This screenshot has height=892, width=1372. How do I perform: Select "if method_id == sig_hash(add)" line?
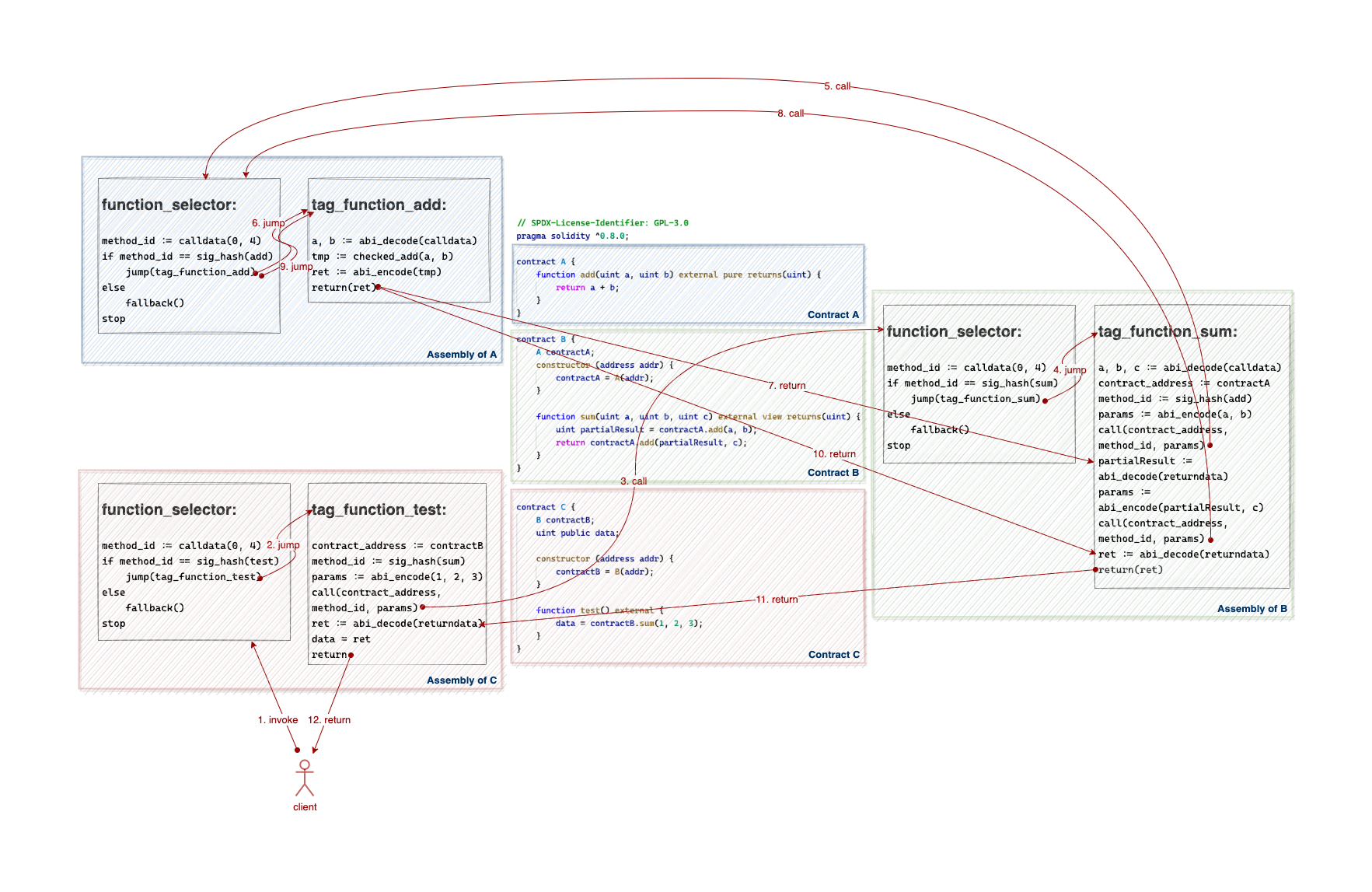coord(187,257)
